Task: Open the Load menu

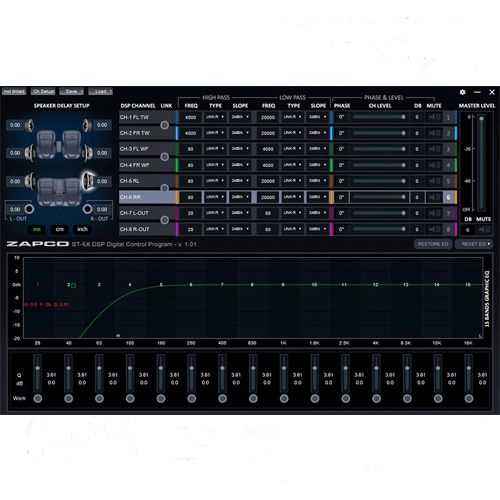Action: point(101,91)
